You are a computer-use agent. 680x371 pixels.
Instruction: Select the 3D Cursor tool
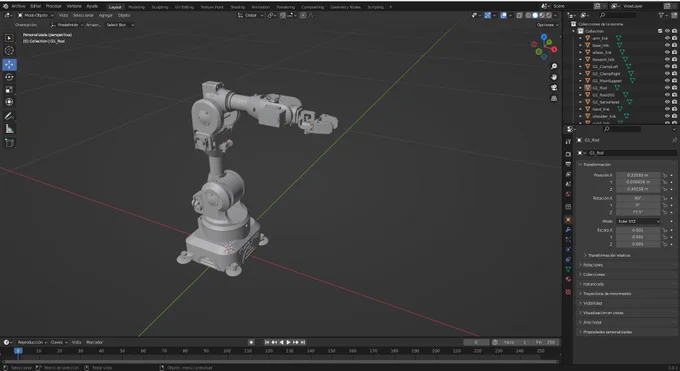tap(9, 51)
